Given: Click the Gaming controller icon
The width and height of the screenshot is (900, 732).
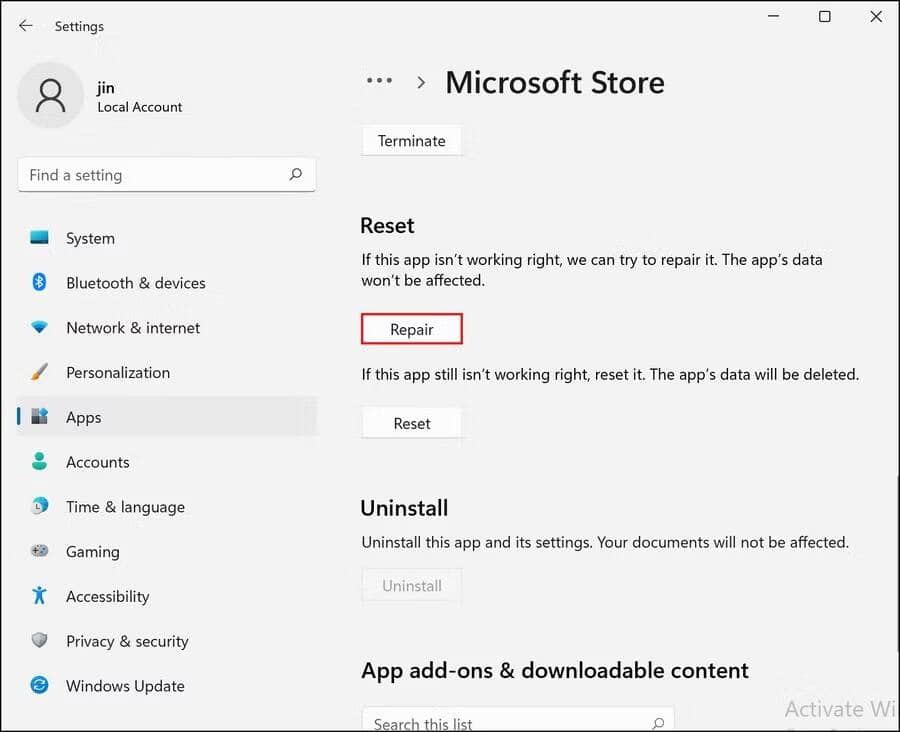Looking at the screenshot, I should click(39, 551).
